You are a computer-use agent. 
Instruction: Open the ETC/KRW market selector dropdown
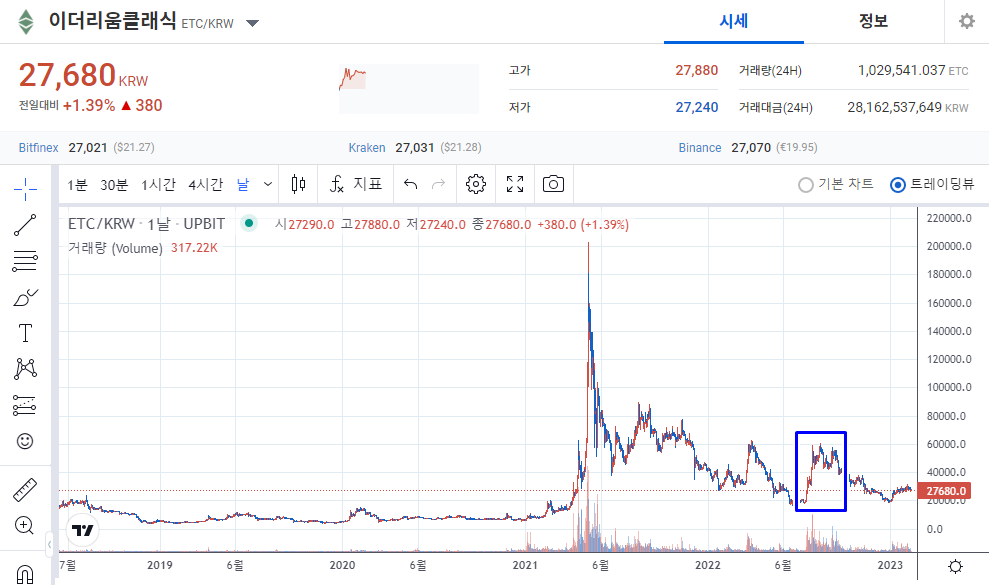click(x=252, y=23)
